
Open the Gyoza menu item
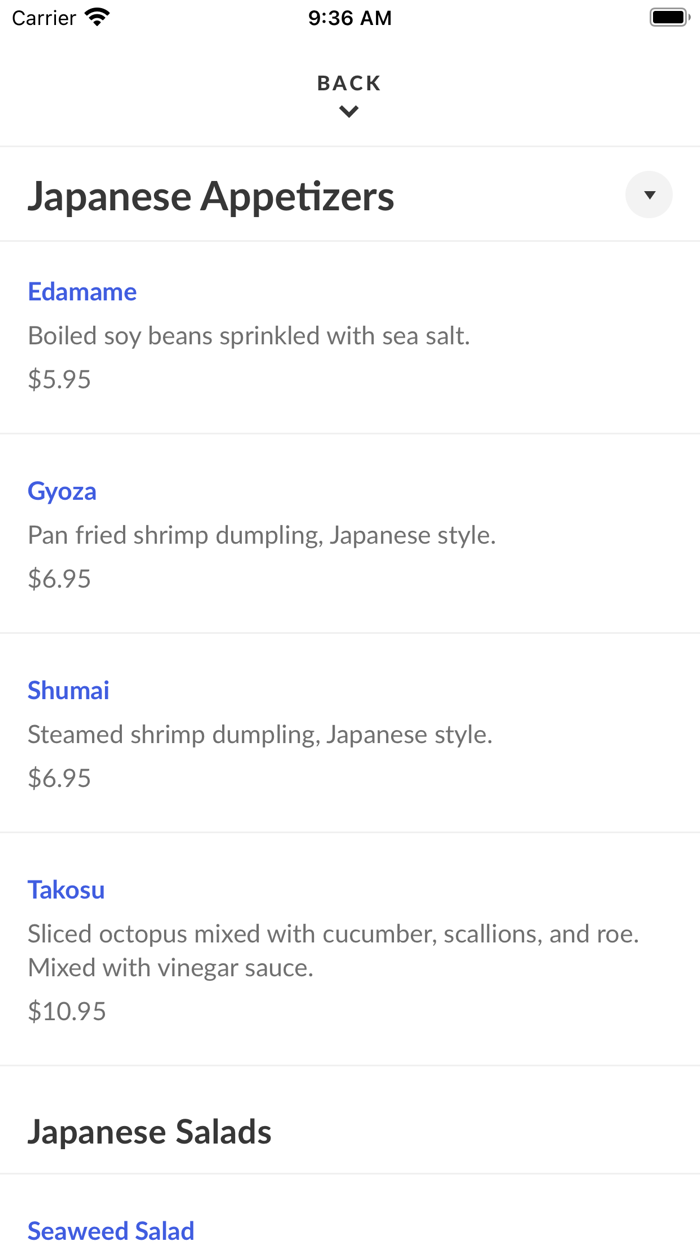pos(62,491)
